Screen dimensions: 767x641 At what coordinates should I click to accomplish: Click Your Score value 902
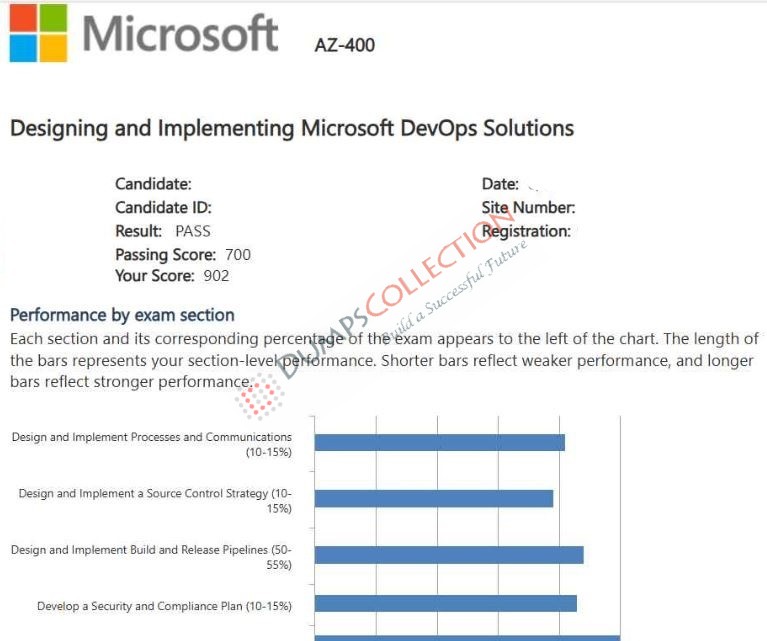click(x=216, y=275)
